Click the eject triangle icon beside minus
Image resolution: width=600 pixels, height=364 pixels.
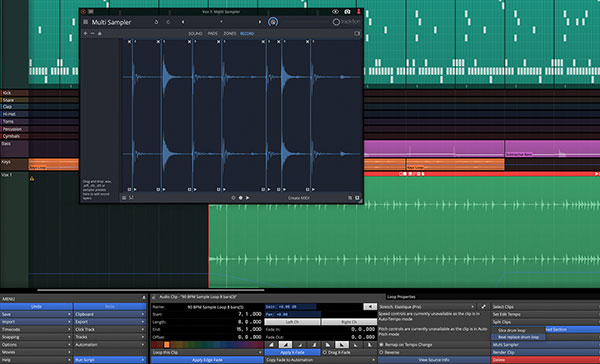[x=99, y=34]
